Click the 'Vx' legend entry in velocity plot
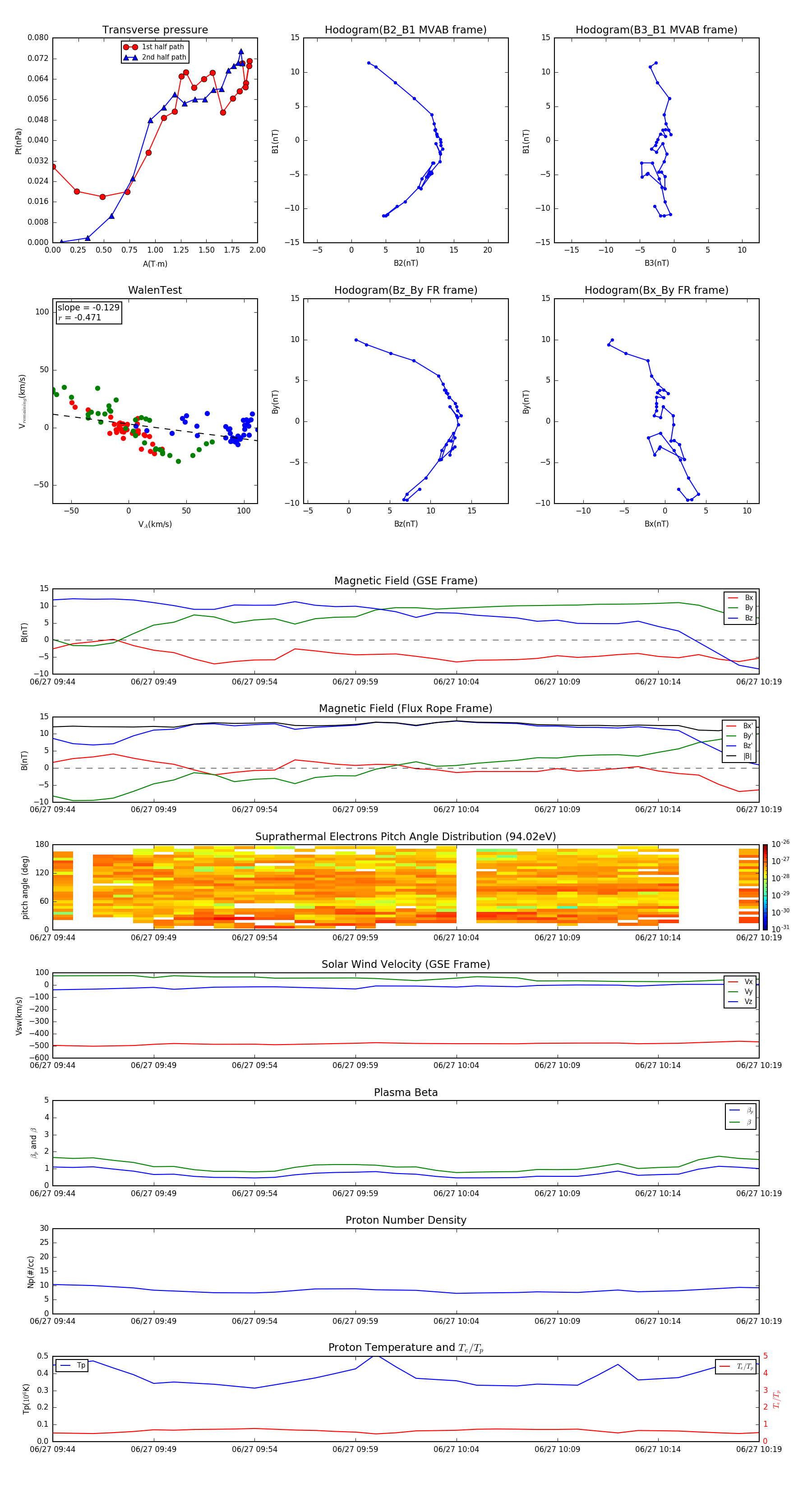The height and width of the screenshot is (1489, 812). 741,981
